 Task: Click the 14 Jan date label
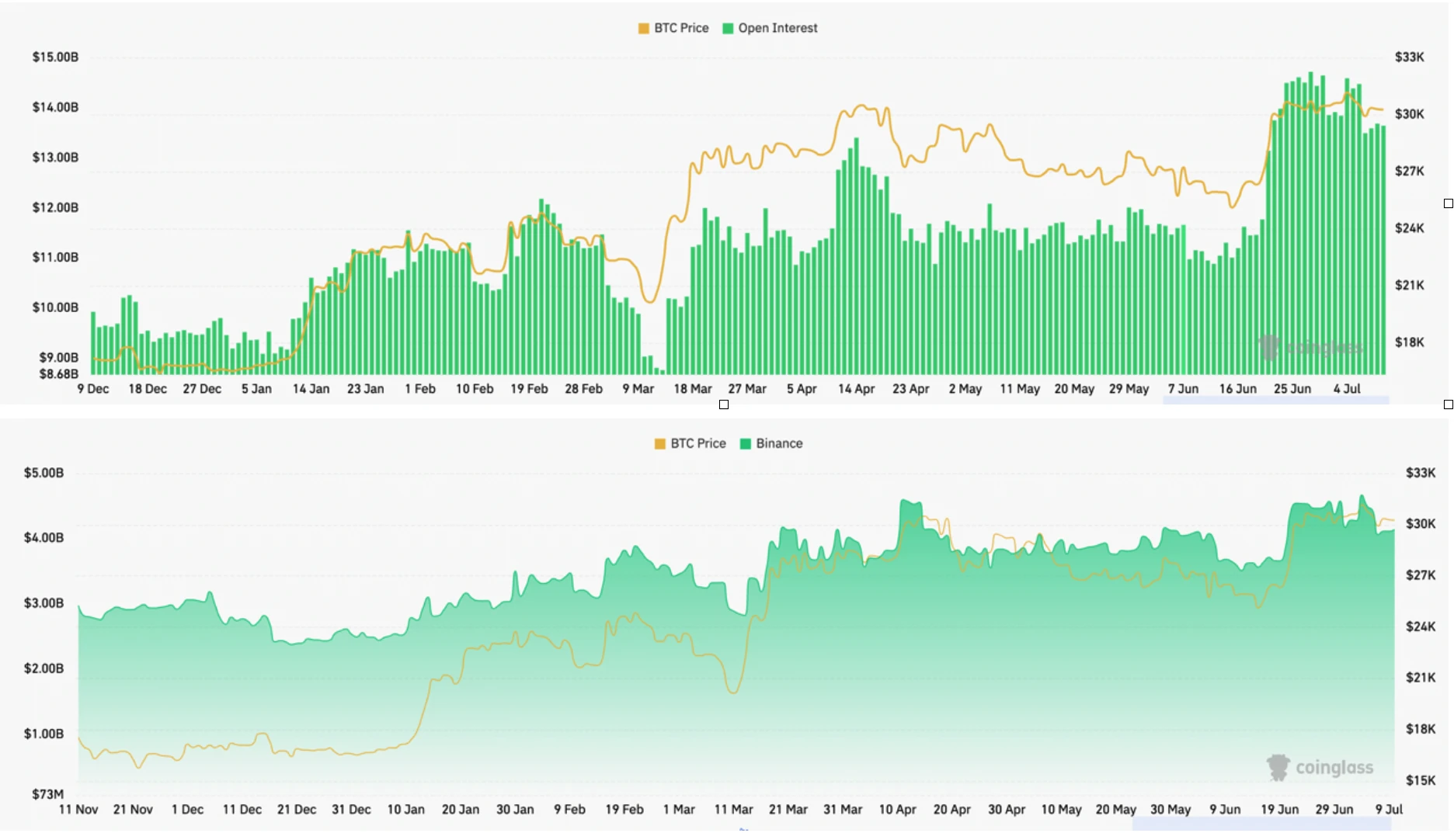(311, 389)
